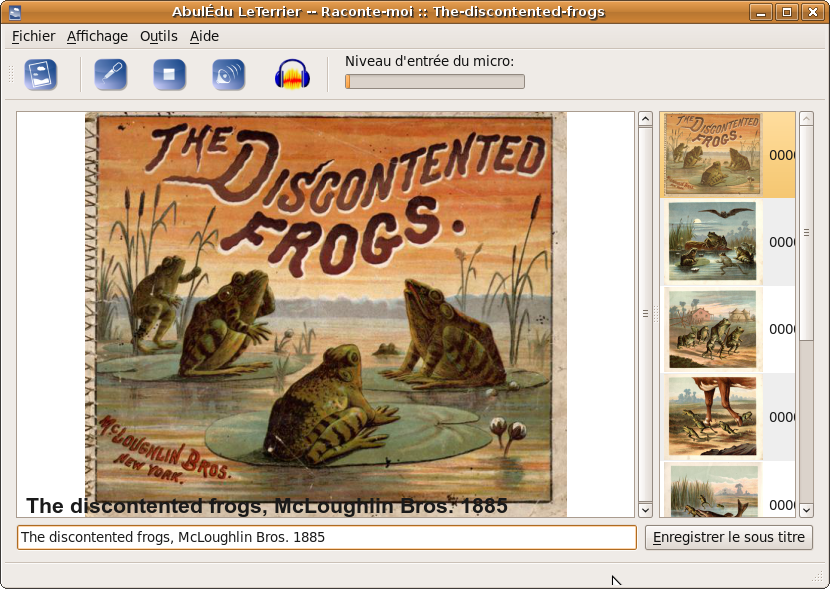
Task: Select the frogs walking near farm thumbnail
Action: pyautogui.click(x=713, y=329)
